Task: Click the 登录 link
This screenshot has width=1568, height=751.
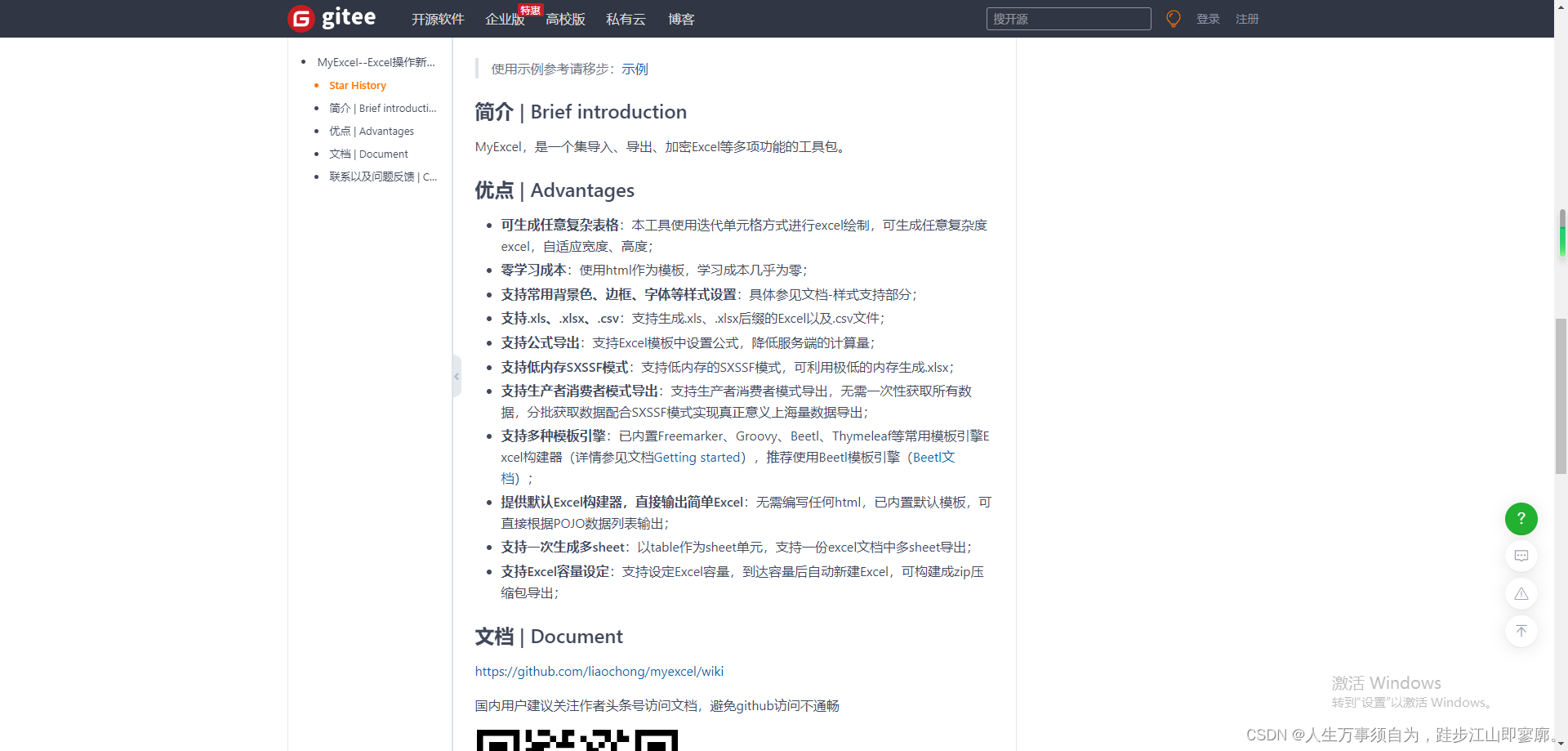Action: pyautogui.click(x=1208, y=19)
